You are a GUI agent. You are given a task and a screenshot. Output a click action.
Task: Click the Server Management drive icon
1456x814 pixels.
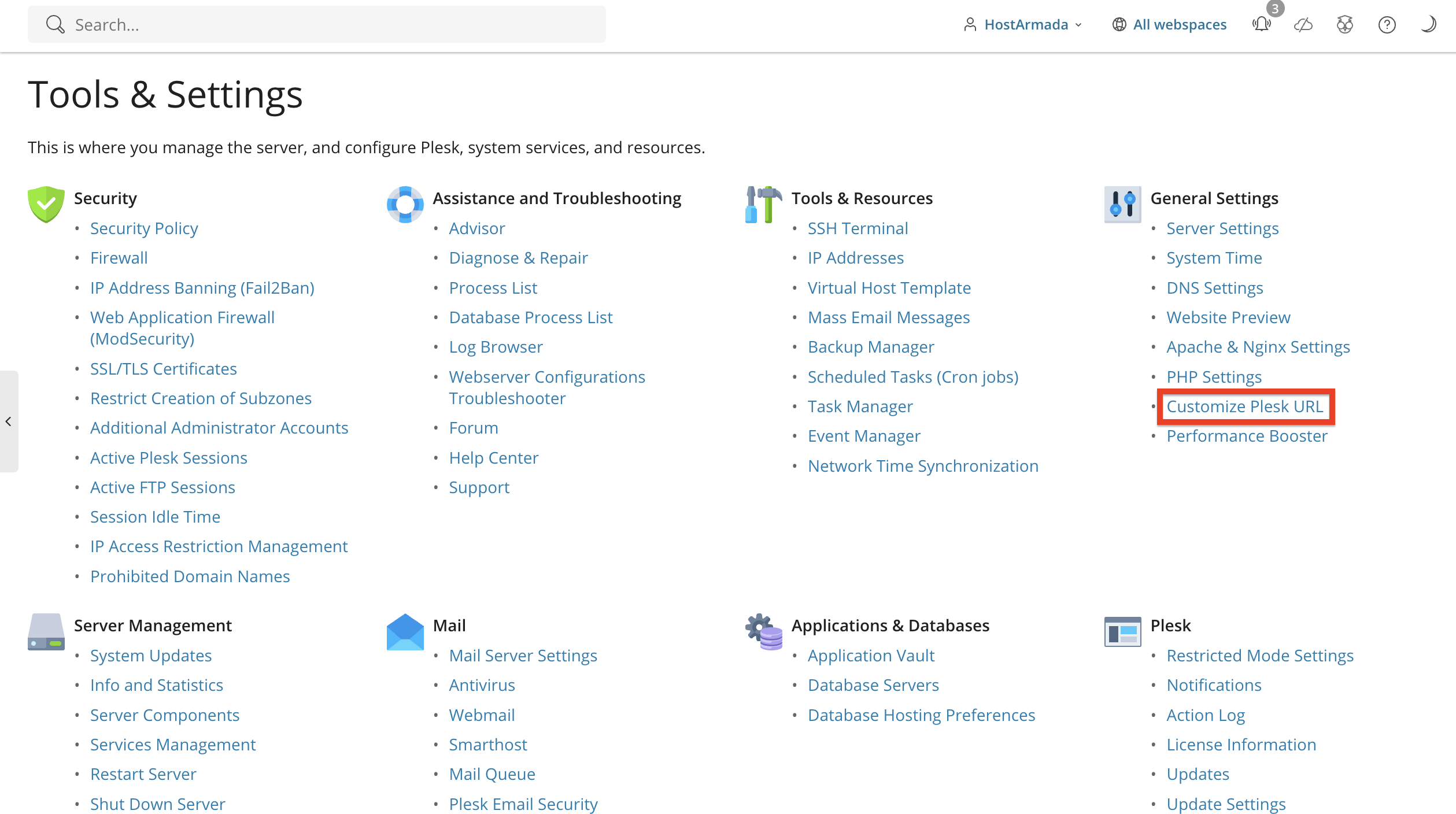(x=46, y=631)
